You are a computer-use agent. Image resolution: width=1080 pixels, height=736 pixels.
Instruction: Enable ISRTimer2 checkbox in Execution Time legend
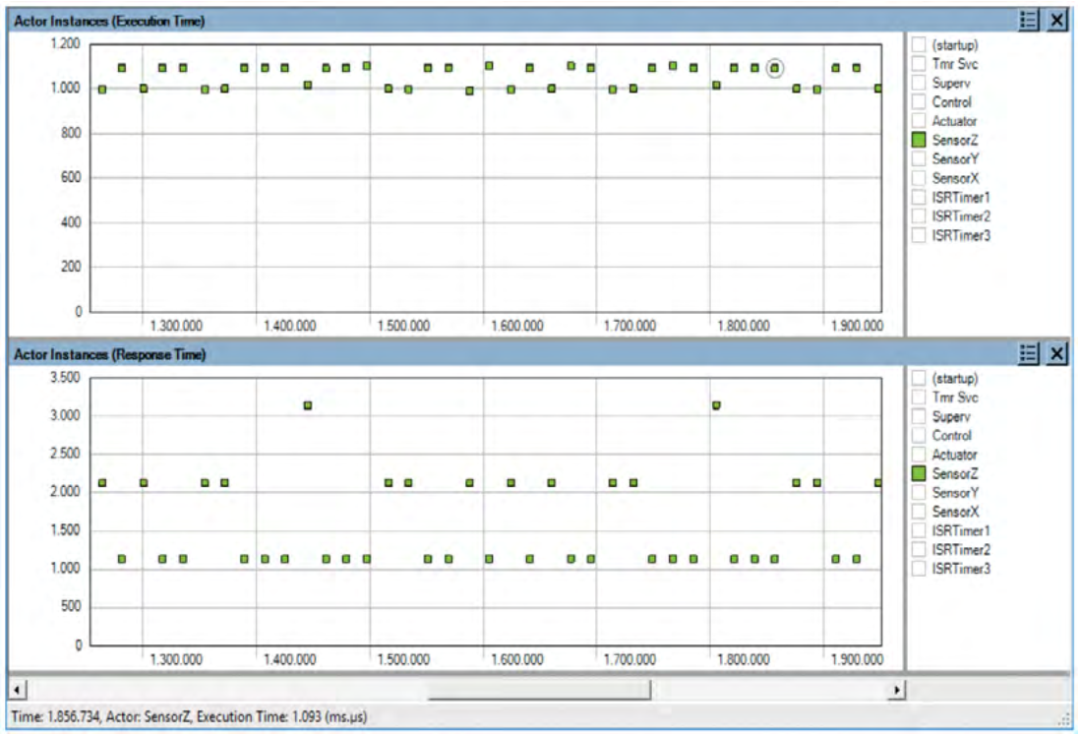(x=919, y=216)
